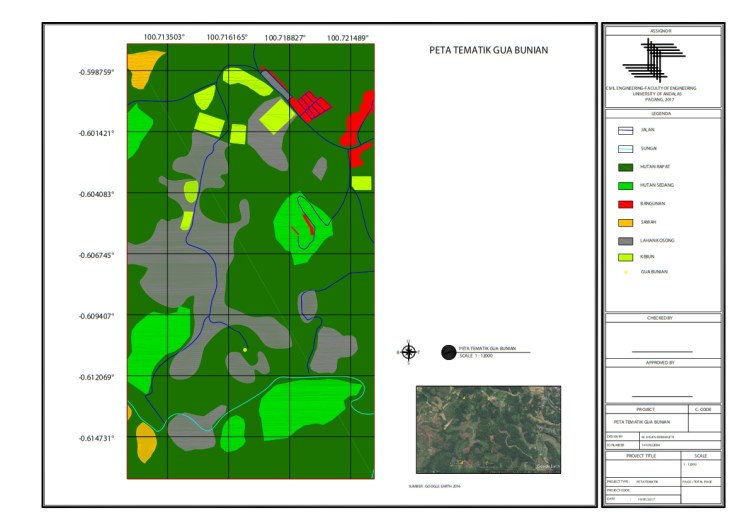The width and height of the screenshot is (750, 530).
Task: Select the red Bangunan legend swatch
Action: click(x=624, y=202)
